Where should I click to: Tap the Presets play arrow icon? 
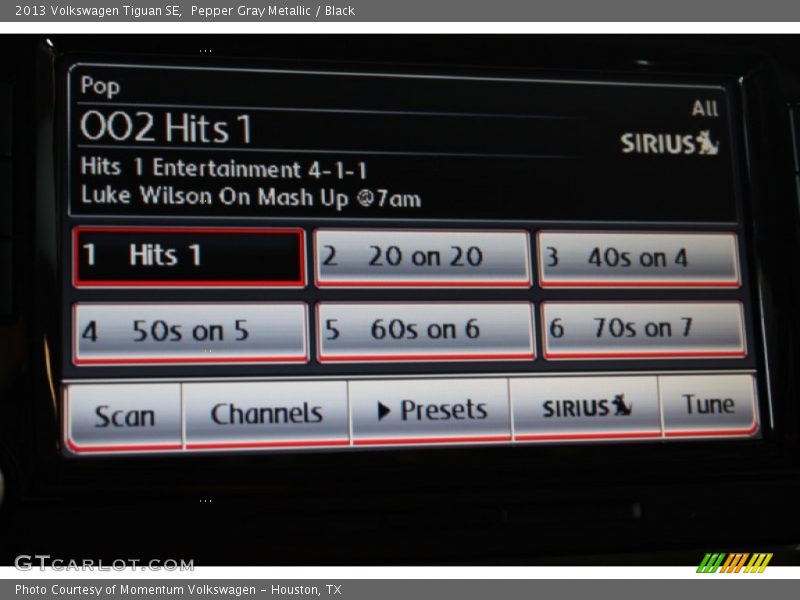(x=384, y=411)
